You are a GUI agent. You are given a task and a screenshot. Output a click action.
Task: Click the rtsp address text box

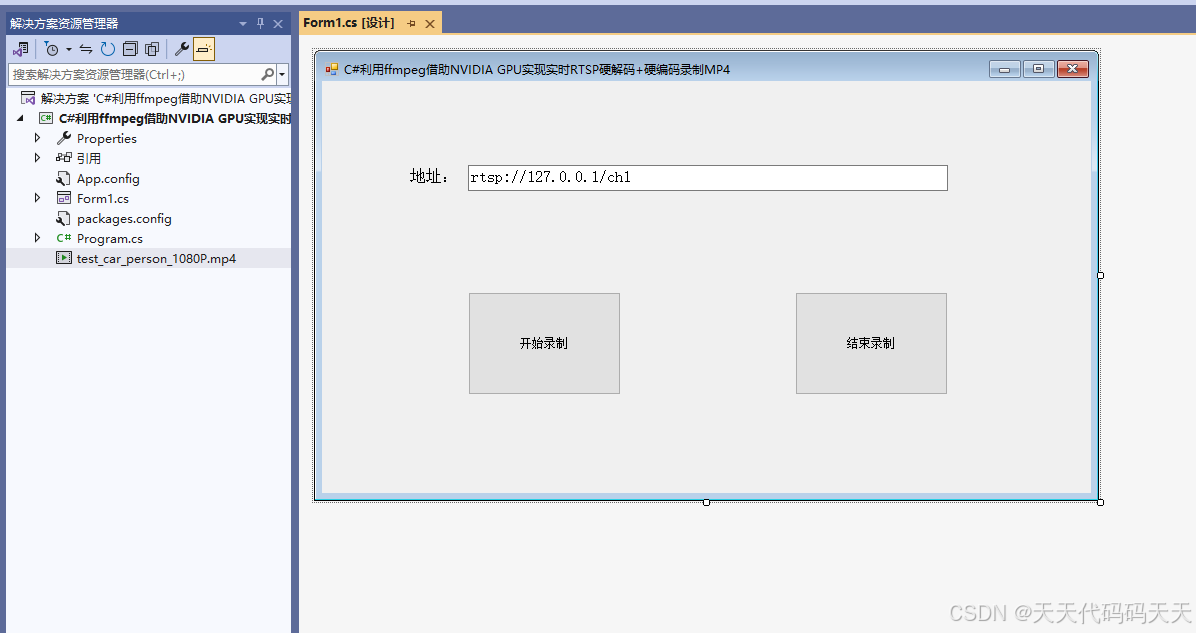point(708,178)
